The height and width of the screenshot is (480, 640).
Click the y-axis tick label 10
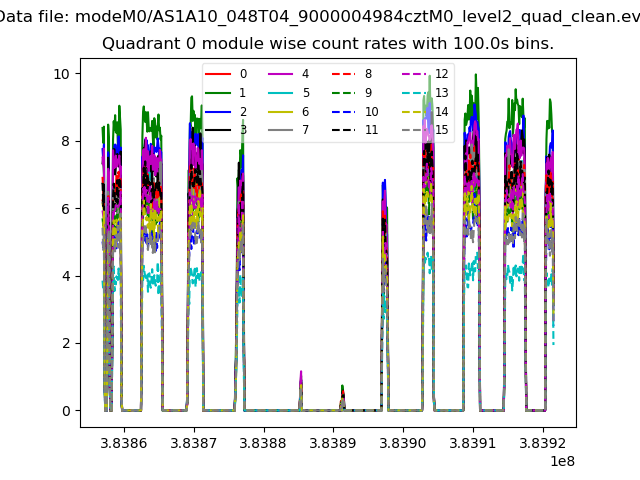[61, 74]
